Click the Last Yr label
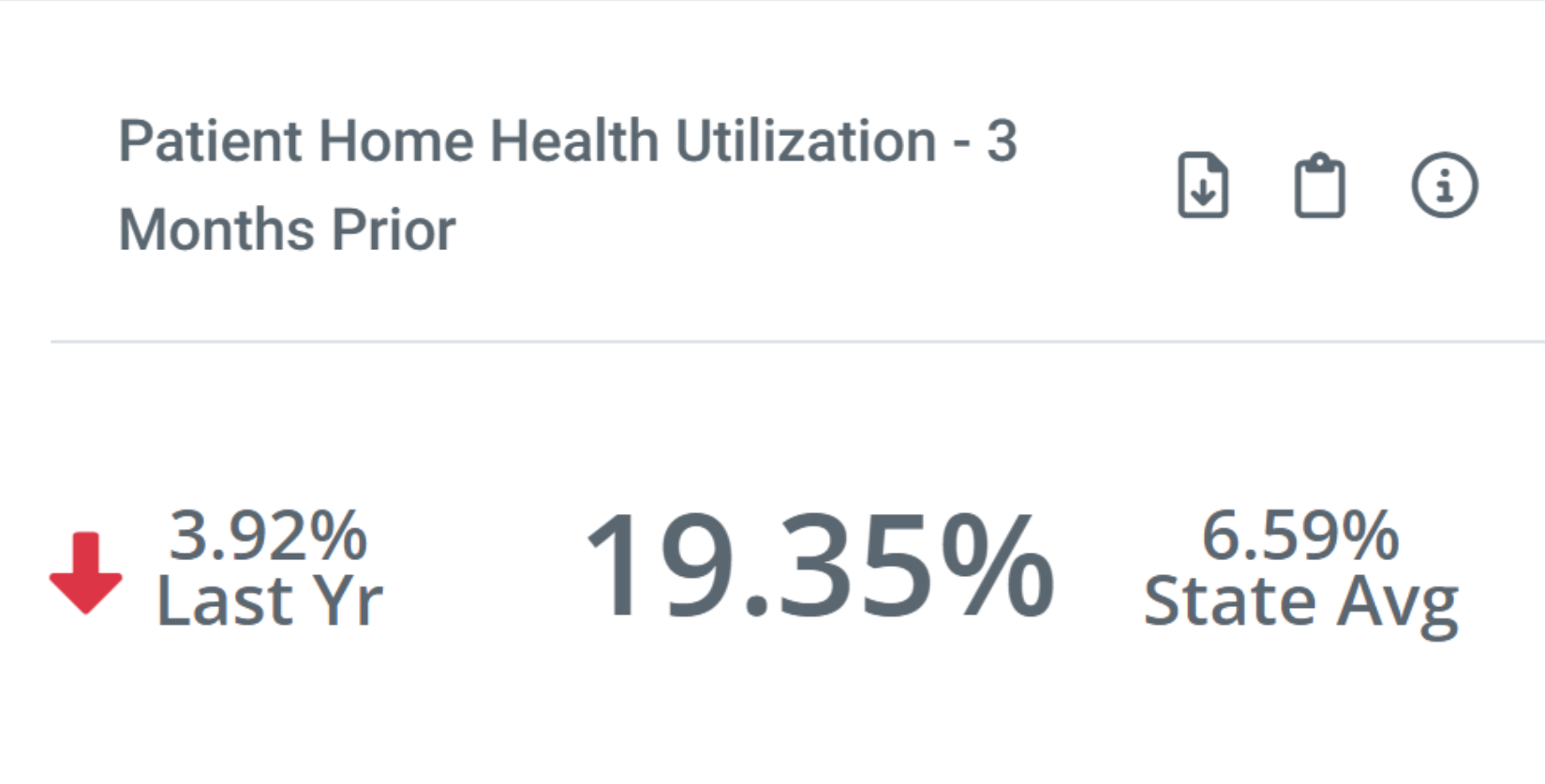The width and height of the screenshot is (1545, 784). click(270, 601)
